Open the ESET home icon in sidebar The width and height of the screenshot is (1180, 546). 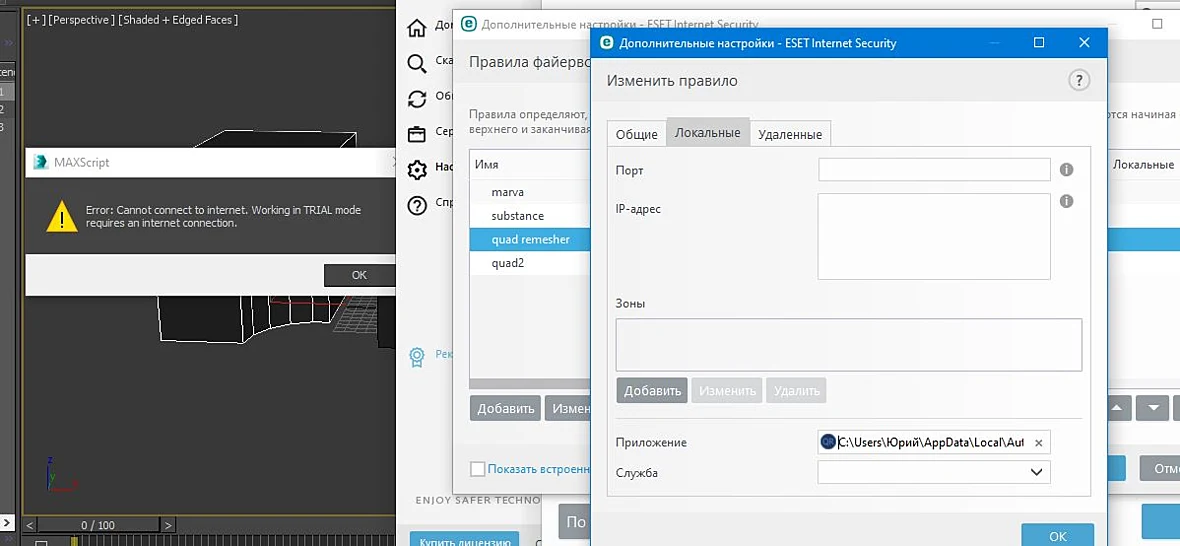click(416, 29)
